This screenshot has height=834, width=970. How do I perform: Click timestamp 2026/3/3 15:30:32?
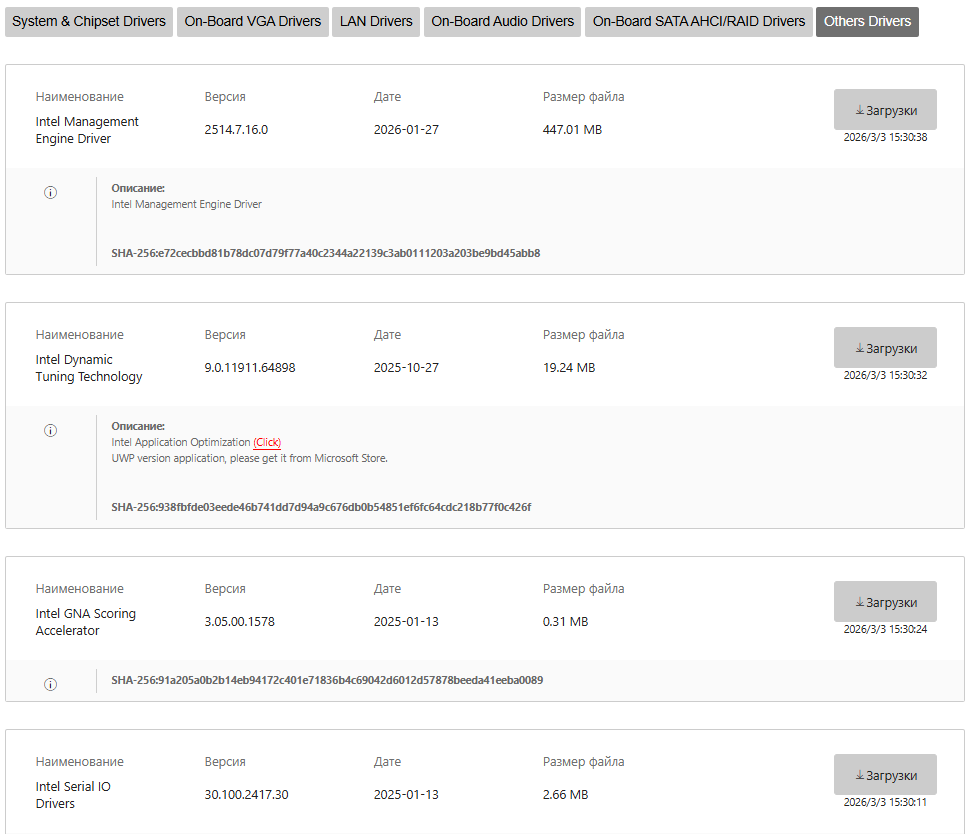tap(885, 376)
